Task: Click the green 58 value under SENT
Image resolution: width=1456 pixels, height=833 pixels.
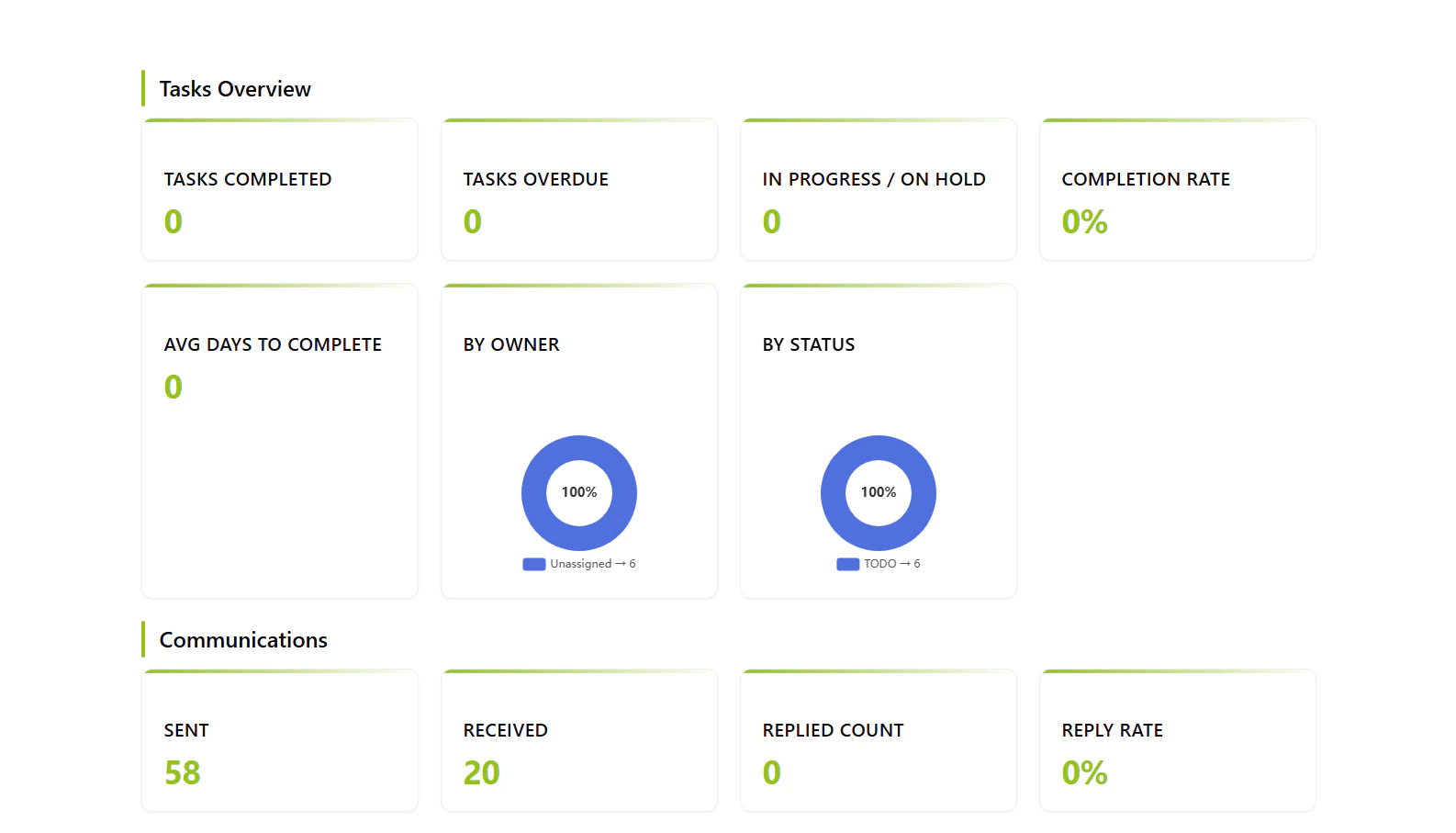Action: click(x=181, y=772)
